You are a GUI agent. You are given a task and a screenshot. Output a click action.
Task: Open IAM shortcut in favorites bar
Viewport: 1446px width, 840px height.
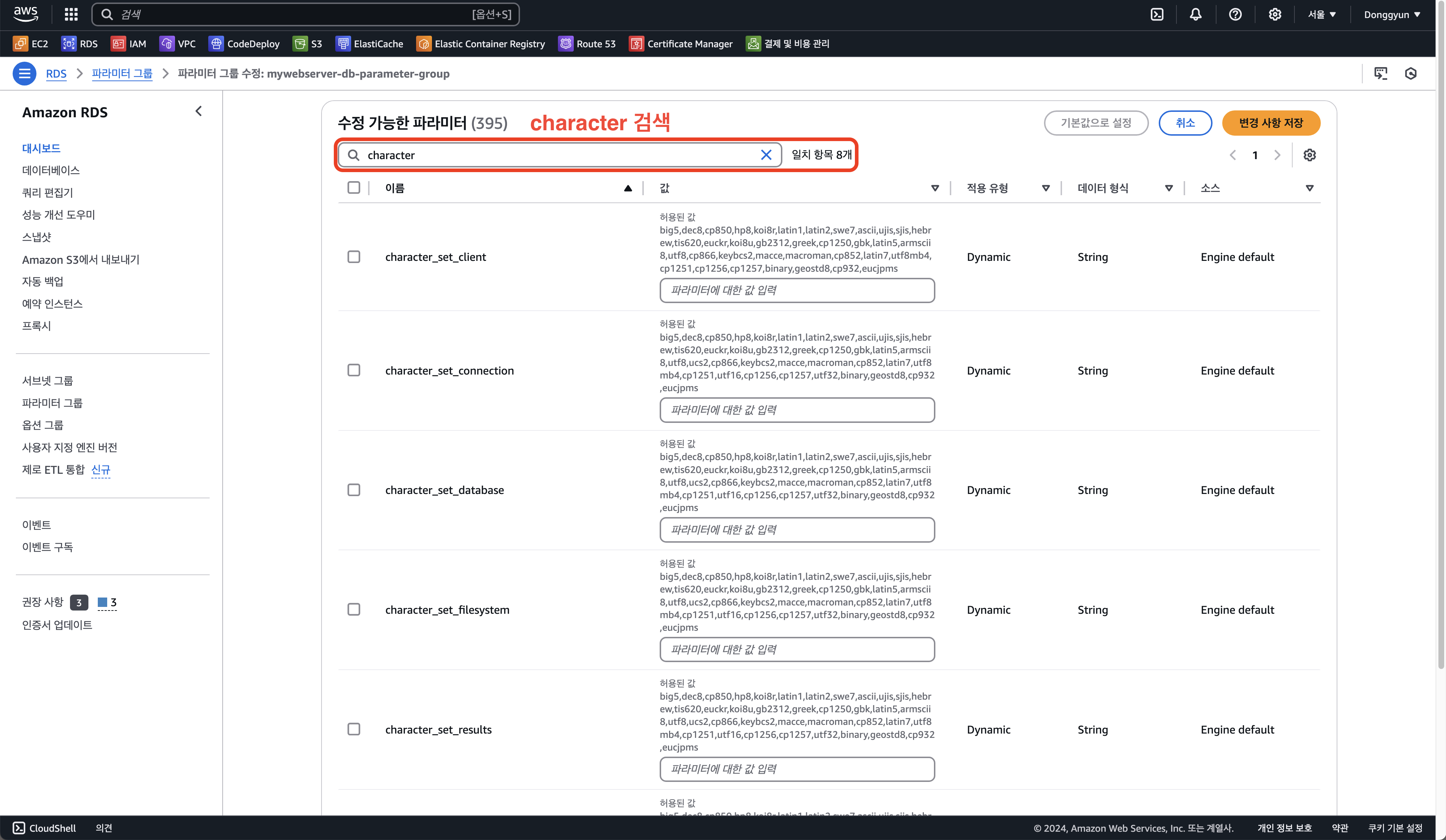point(128,44)
